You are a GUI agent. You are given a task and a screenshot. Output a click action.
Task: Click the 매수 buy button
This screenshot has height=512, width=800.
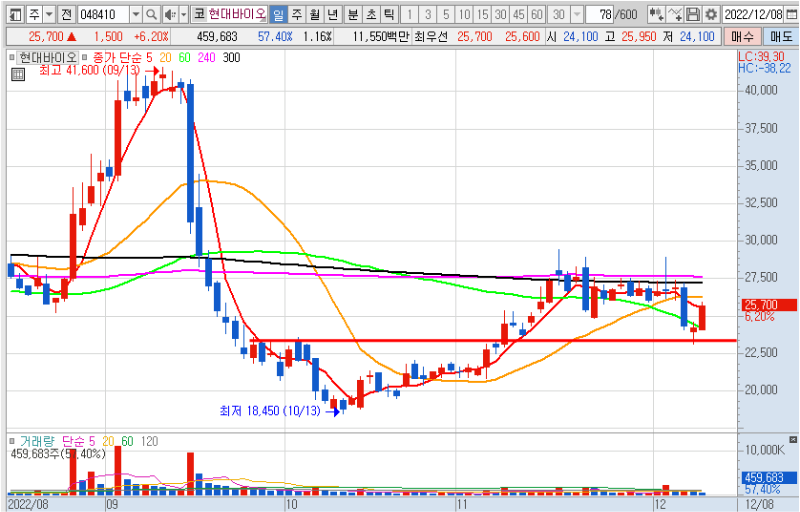click(x=742, y=36)
